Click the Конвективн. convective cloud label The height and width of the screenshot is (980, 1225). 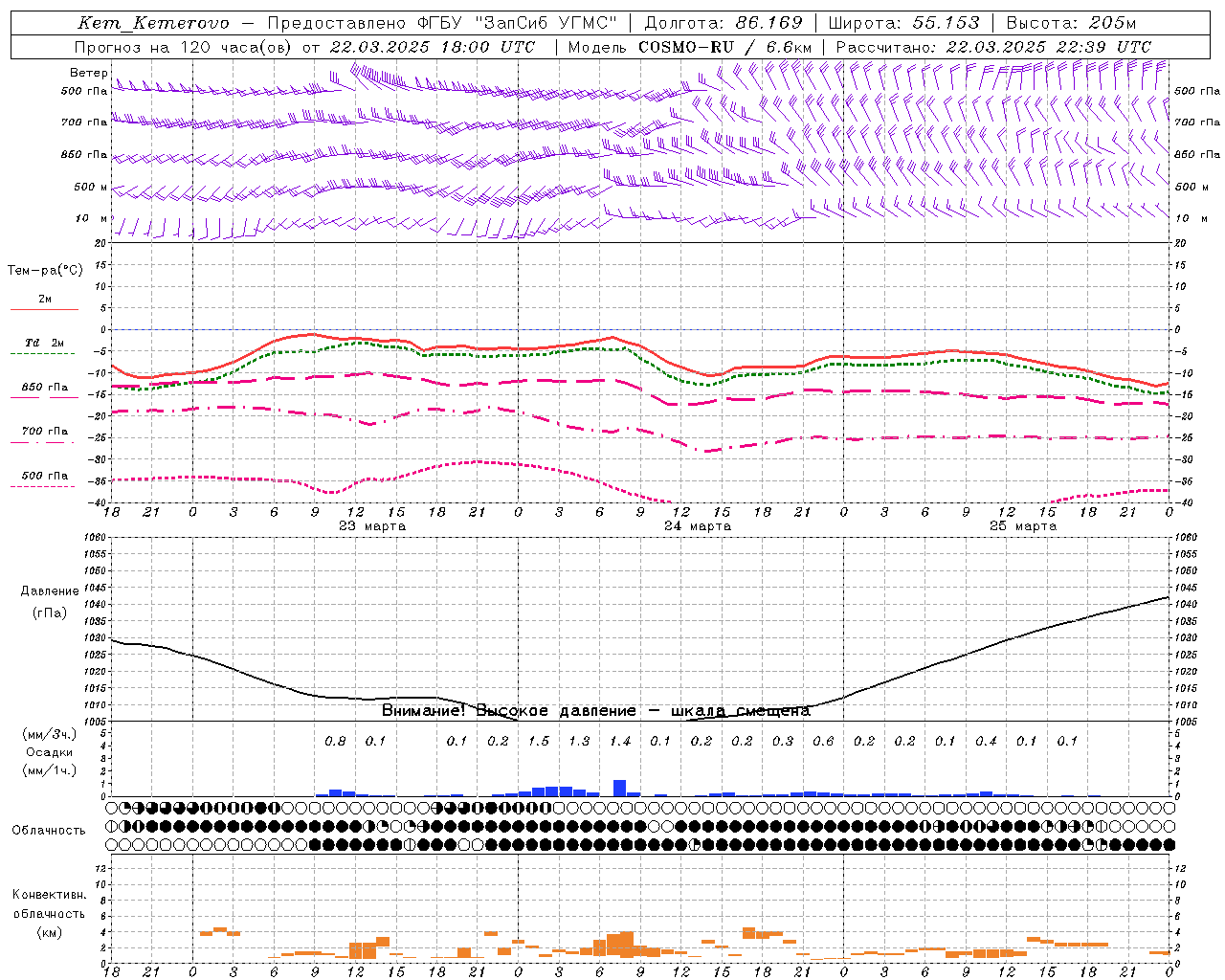pos(49,895)
